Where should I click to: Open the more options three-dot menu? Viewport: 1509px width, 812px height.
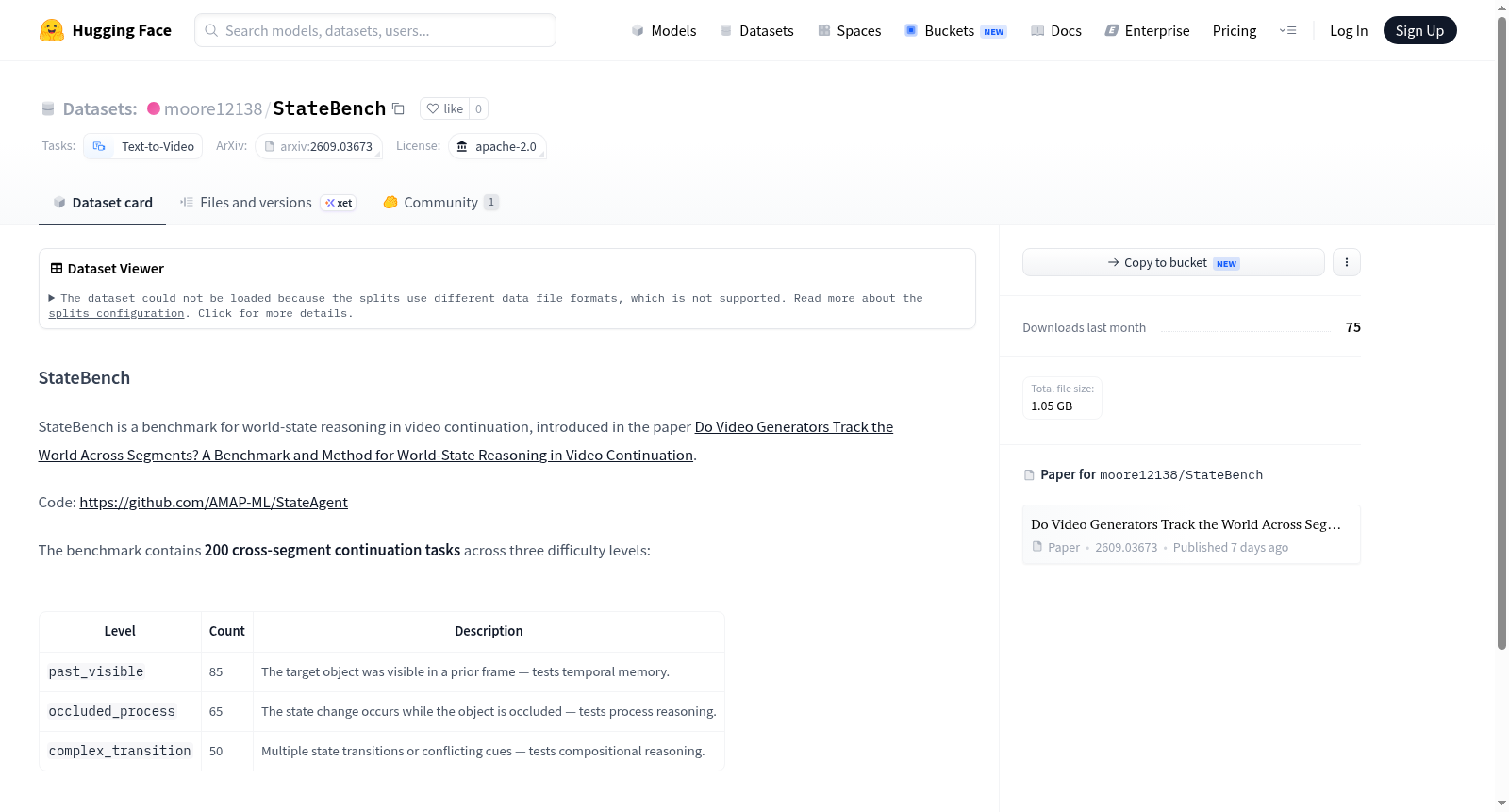(1347, 262)
